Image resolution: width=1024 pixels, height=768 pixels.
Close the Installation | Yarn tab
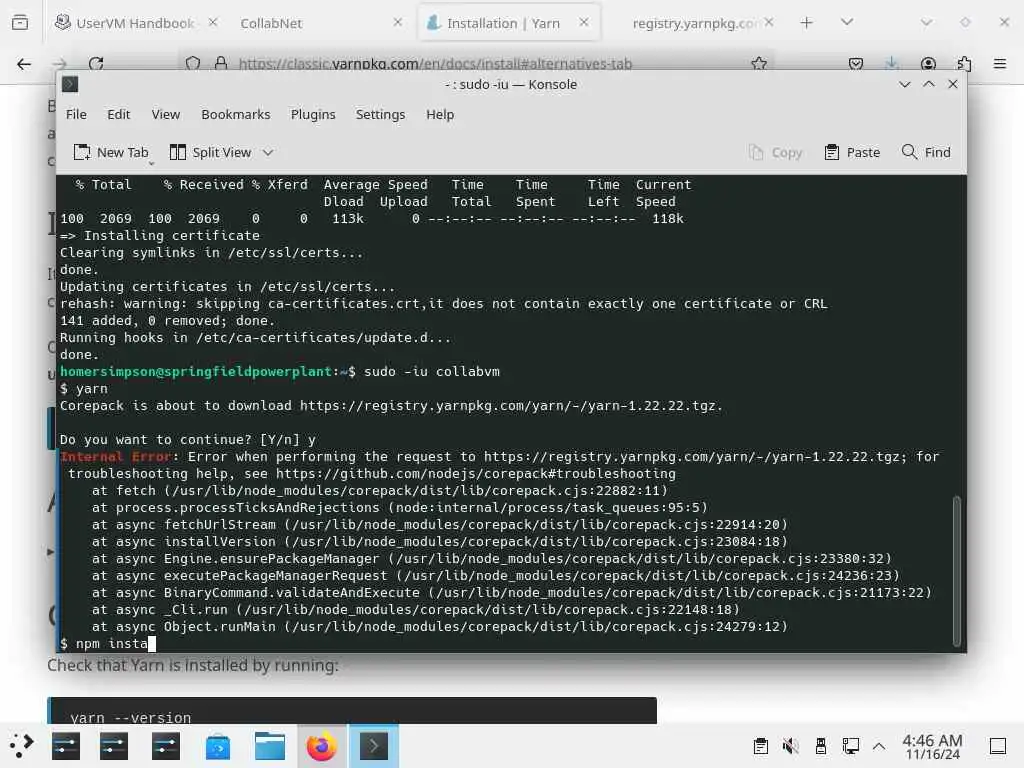[x=584, y=22]
